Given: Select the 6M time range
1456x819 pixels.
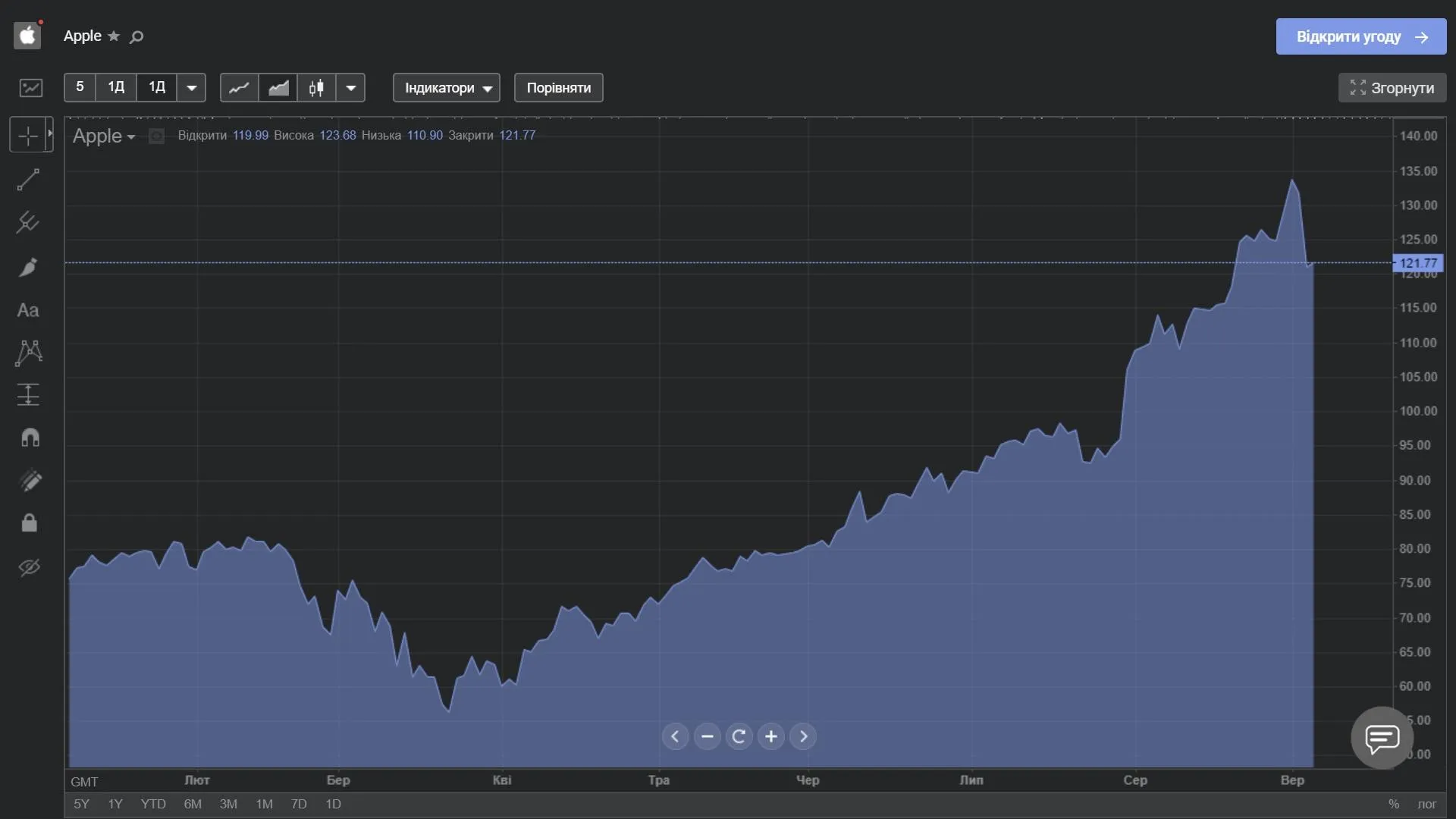Looking at the screenshot, I should tap(193, 804).
